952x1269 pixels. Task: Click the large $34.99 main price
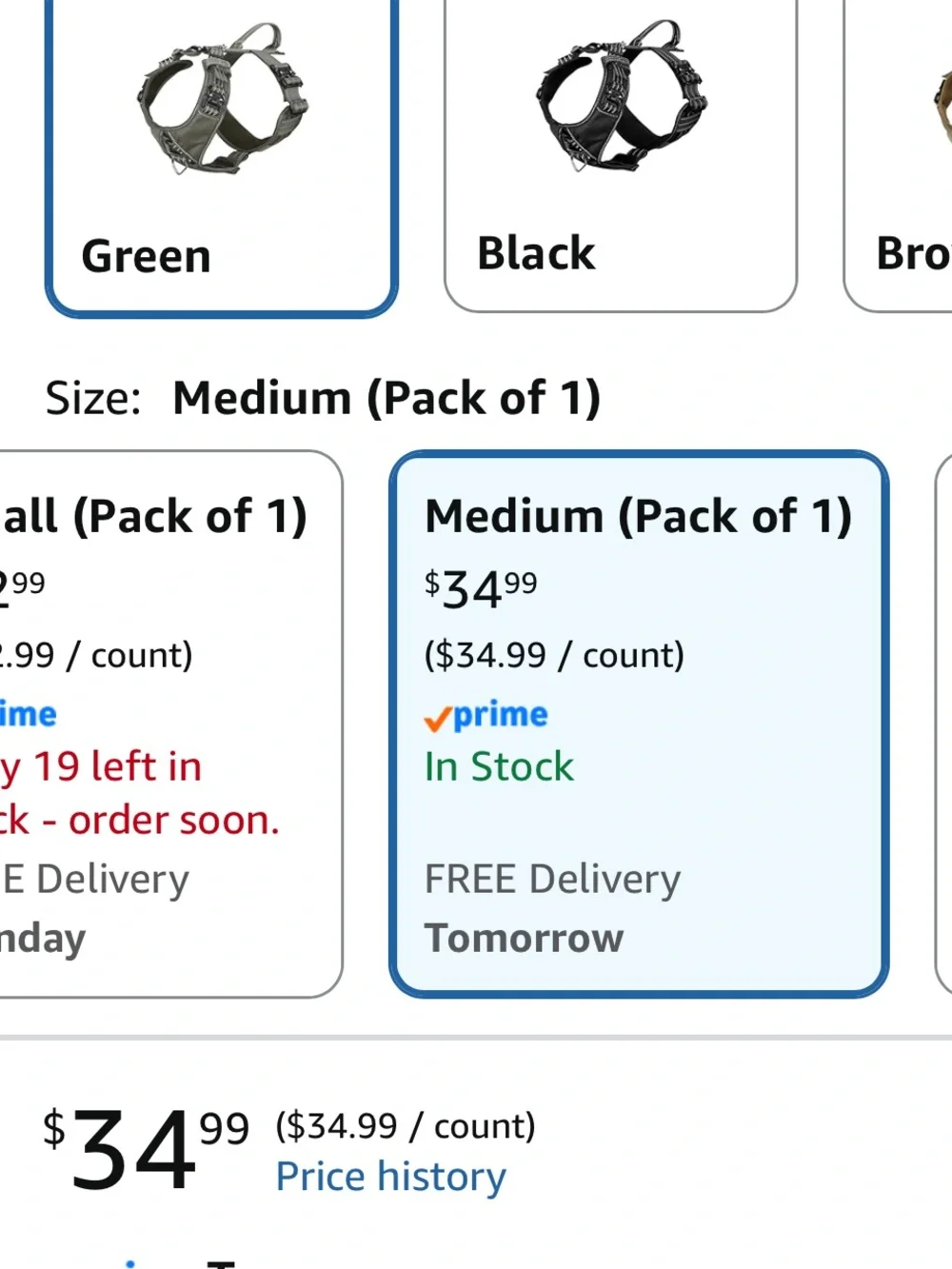(146, 1148)
